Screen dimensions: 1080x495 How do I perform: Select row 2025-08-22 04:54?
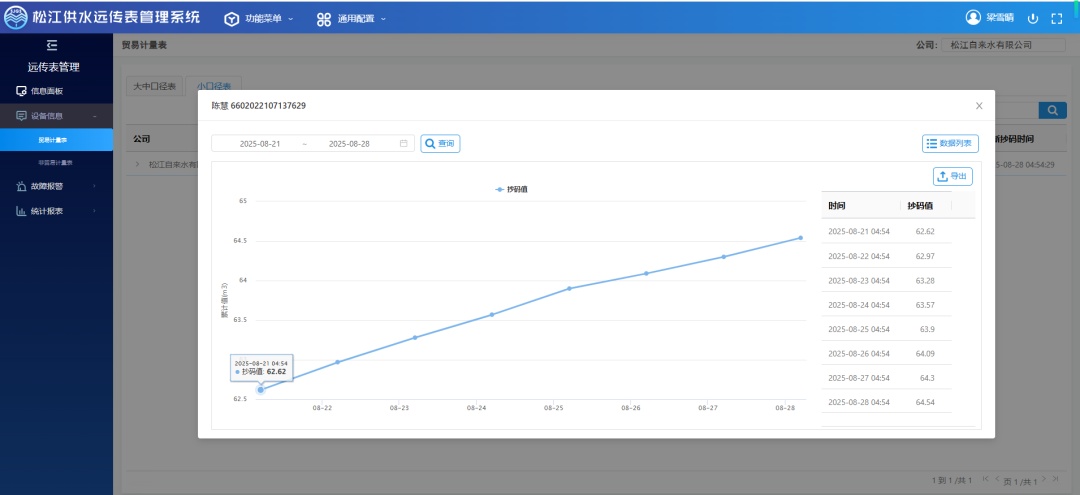(x=886, y=256)
